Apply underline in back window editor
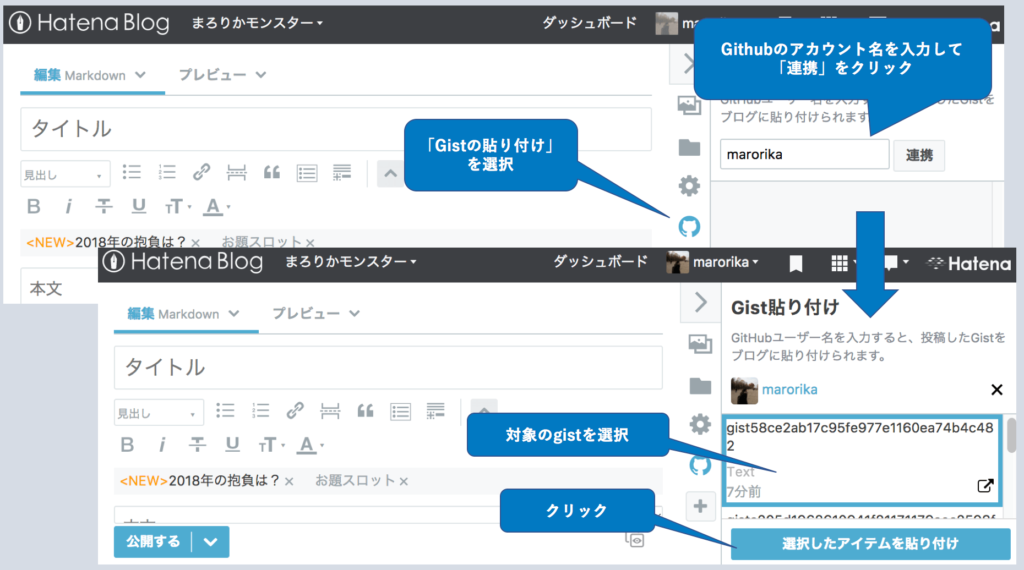This screenshot has height=570, width=1024. tap(138, 207)
